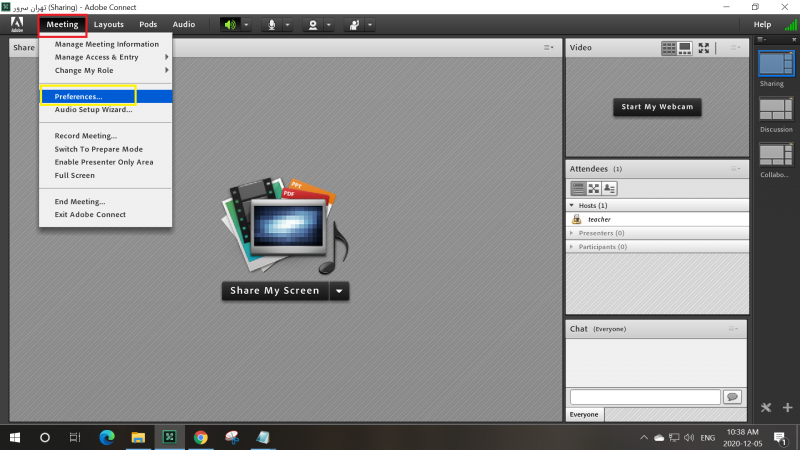Open Google Chrome from the taskbar
This screenshot has width=800, height=450.
(x=200, y=437)
